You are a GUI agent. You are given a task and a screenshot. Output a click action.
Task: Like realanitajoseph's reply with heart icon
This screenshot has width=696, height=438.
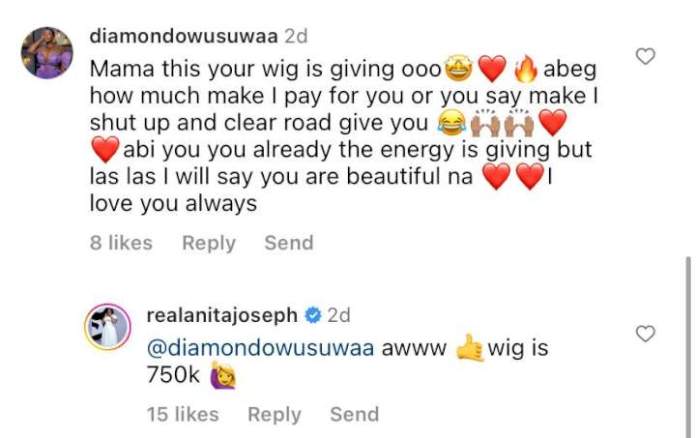coord(645,334)
